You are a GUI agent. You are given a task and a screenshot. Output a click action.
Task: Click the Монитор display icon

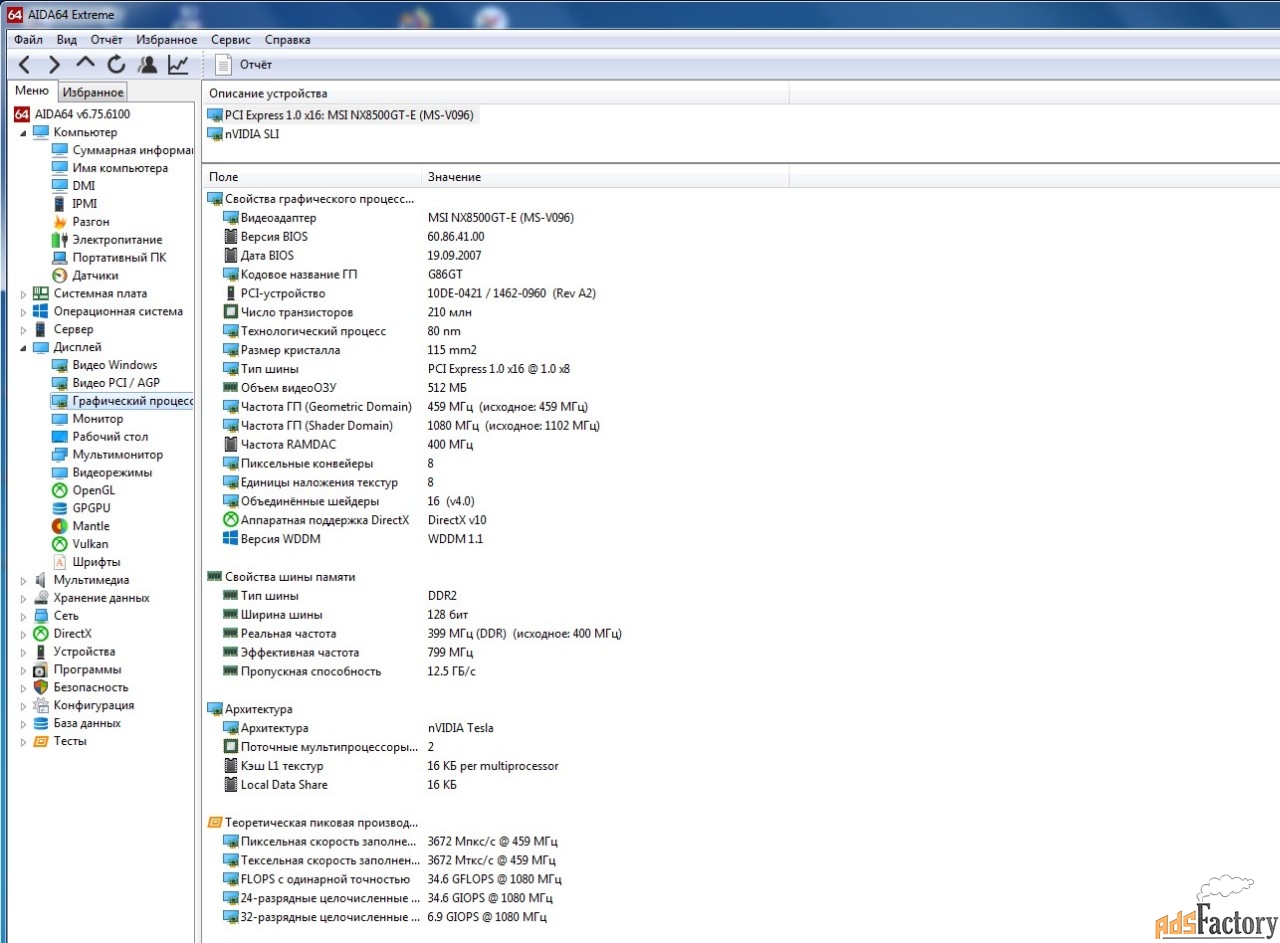click(60, 419)
